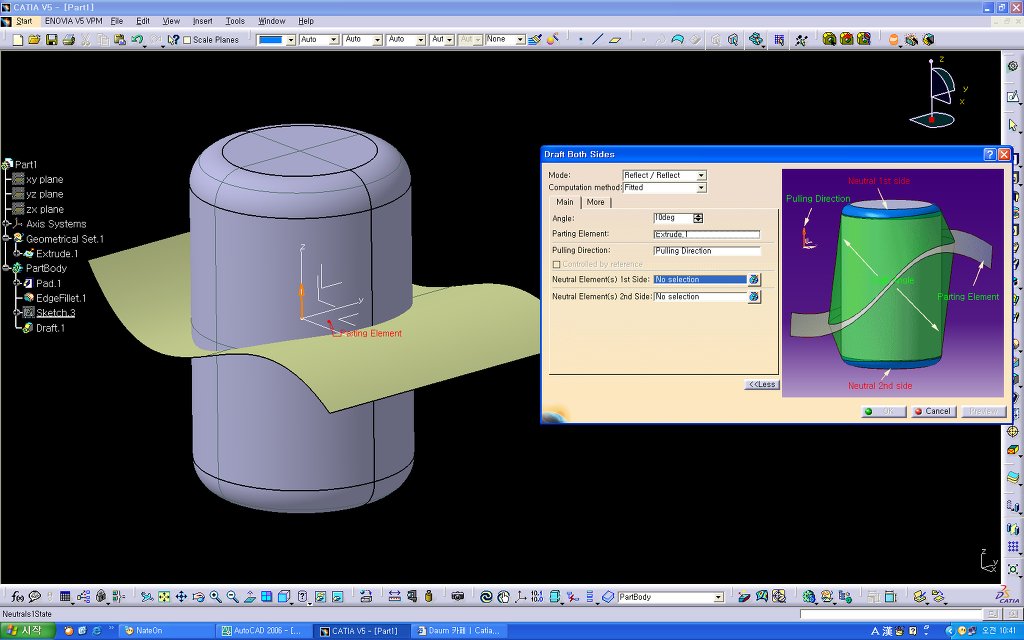Select EdgeFillet.1 in the specification tree
The width and height of the screenshot is (1024, 640).
(x=61, y=298)
